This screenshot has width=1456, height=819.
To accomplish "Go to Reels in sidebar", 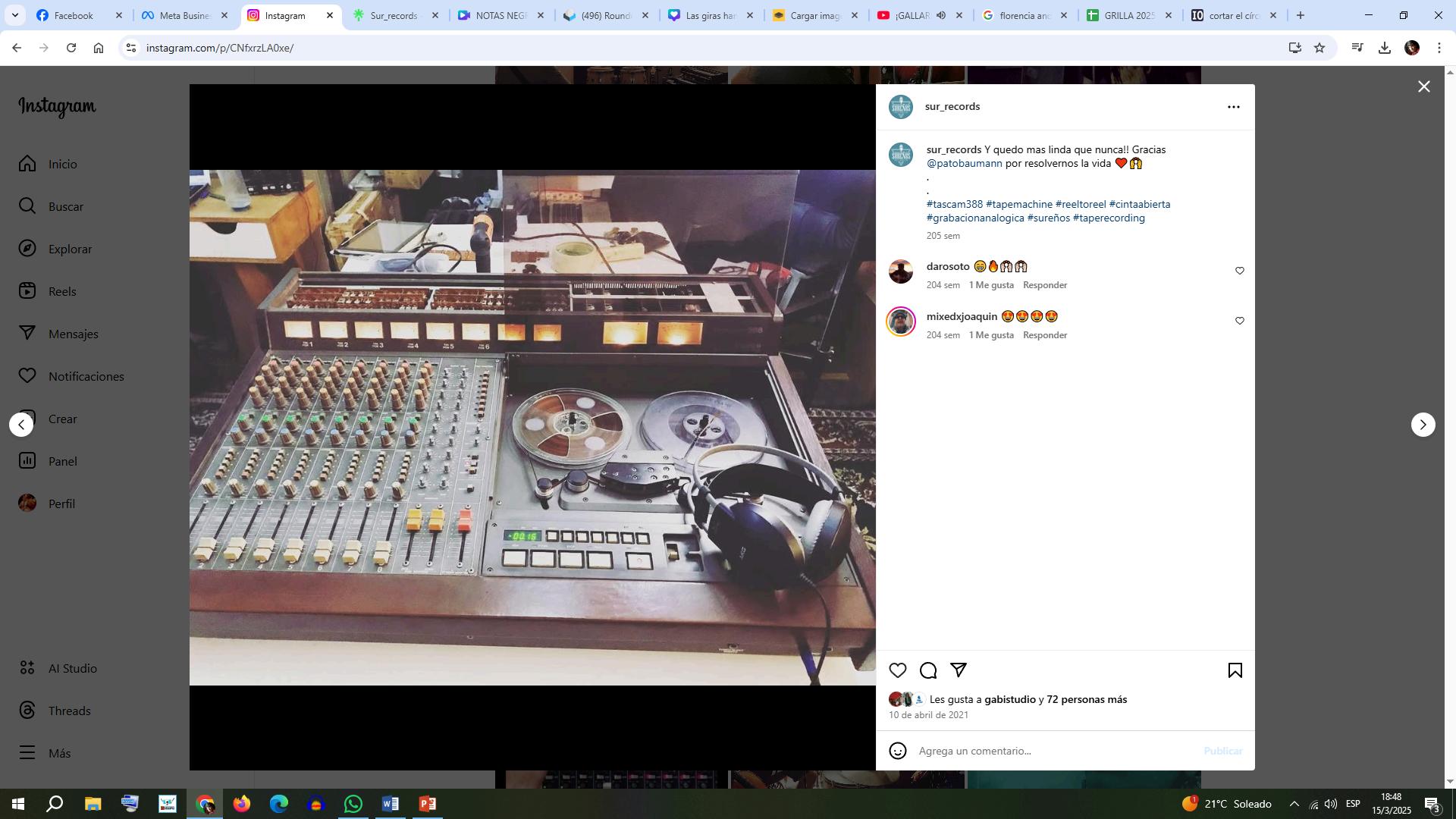I will point(61,292).
